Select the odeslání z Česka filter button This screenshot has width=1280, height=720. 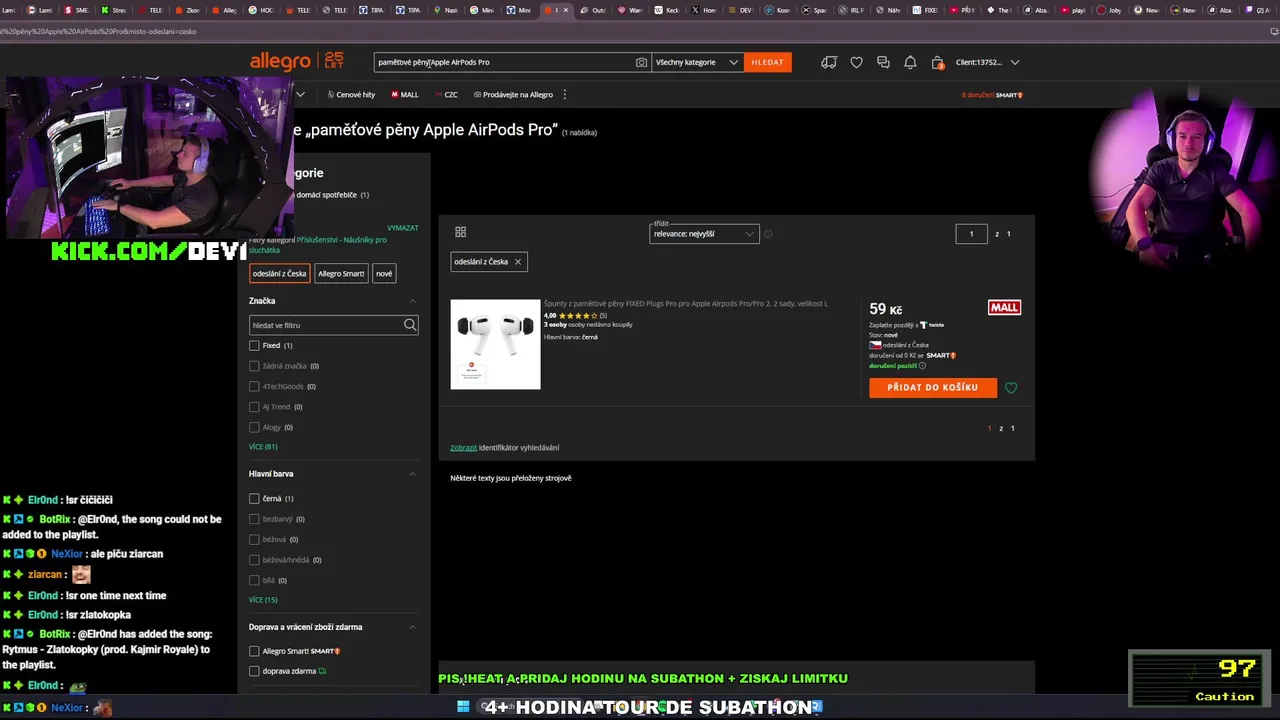pos(280,274)
